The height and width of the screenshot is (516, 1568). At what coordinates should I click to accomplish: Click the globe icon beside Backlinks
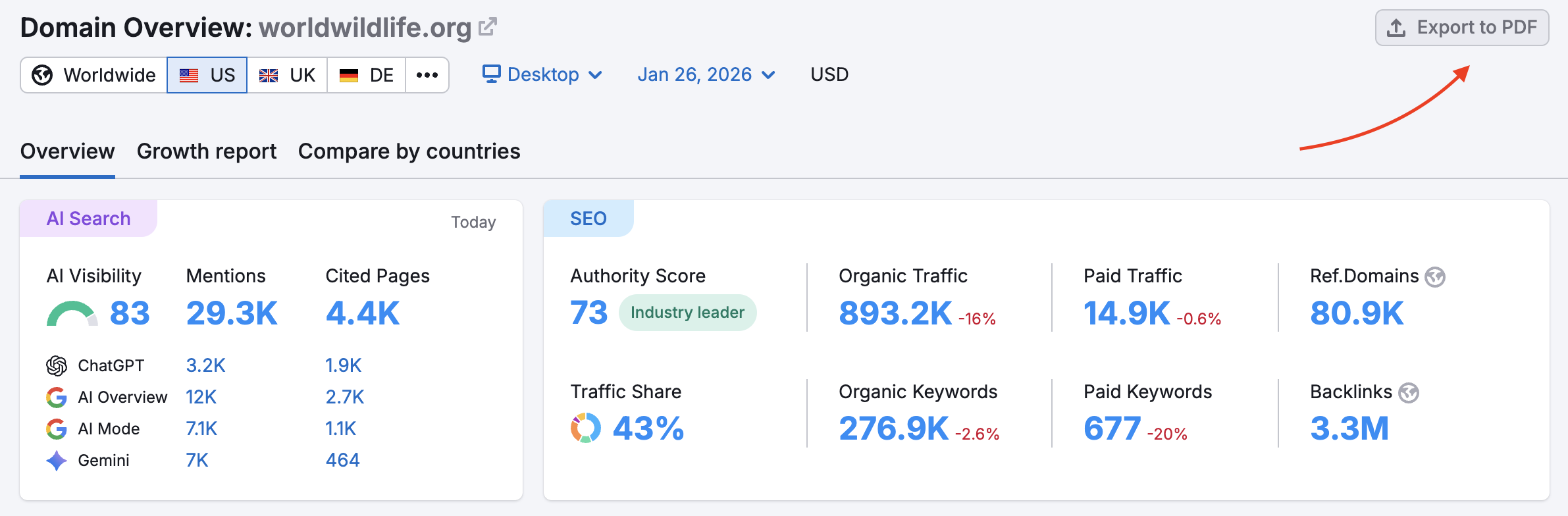point(1409,393)
